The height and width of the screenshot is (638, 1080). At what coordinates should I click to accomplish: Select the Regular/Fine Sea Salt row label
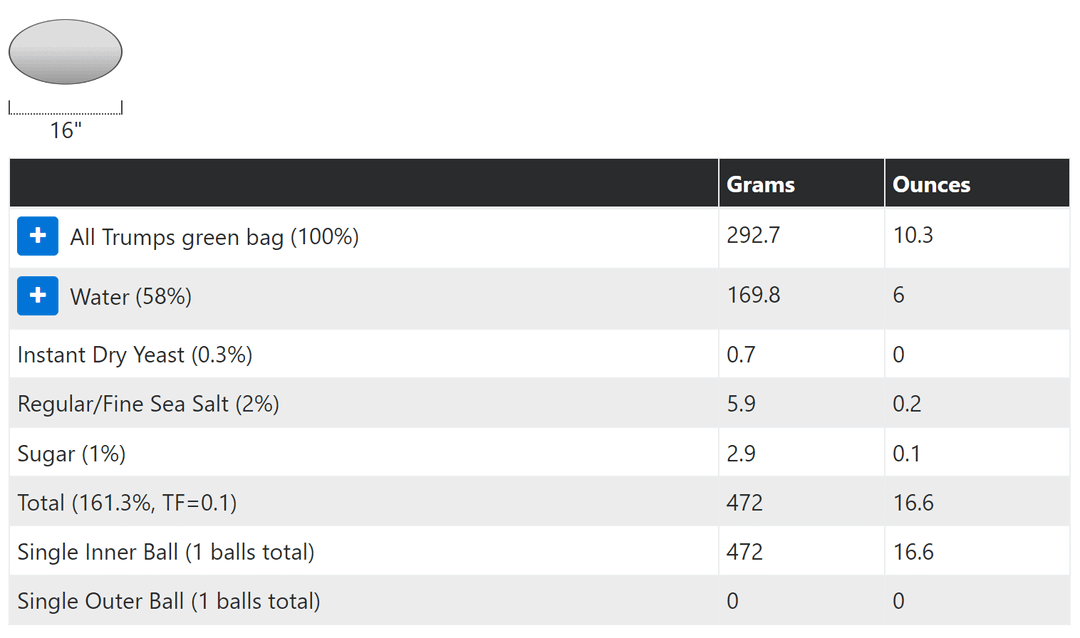tap(148, 404)
